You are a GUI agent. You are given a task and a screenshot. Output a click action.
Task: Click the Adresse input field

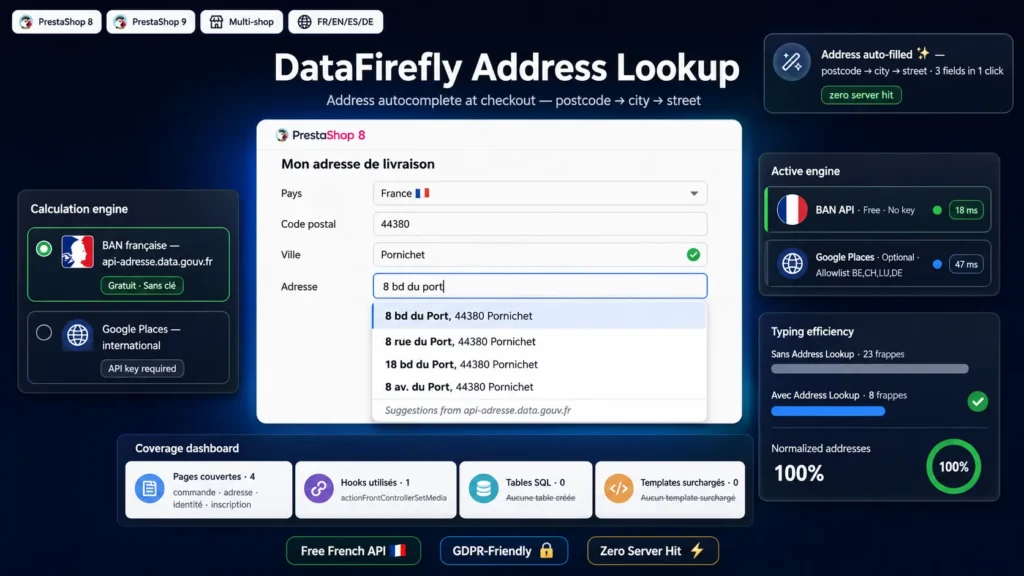click(x=540, y=286)
